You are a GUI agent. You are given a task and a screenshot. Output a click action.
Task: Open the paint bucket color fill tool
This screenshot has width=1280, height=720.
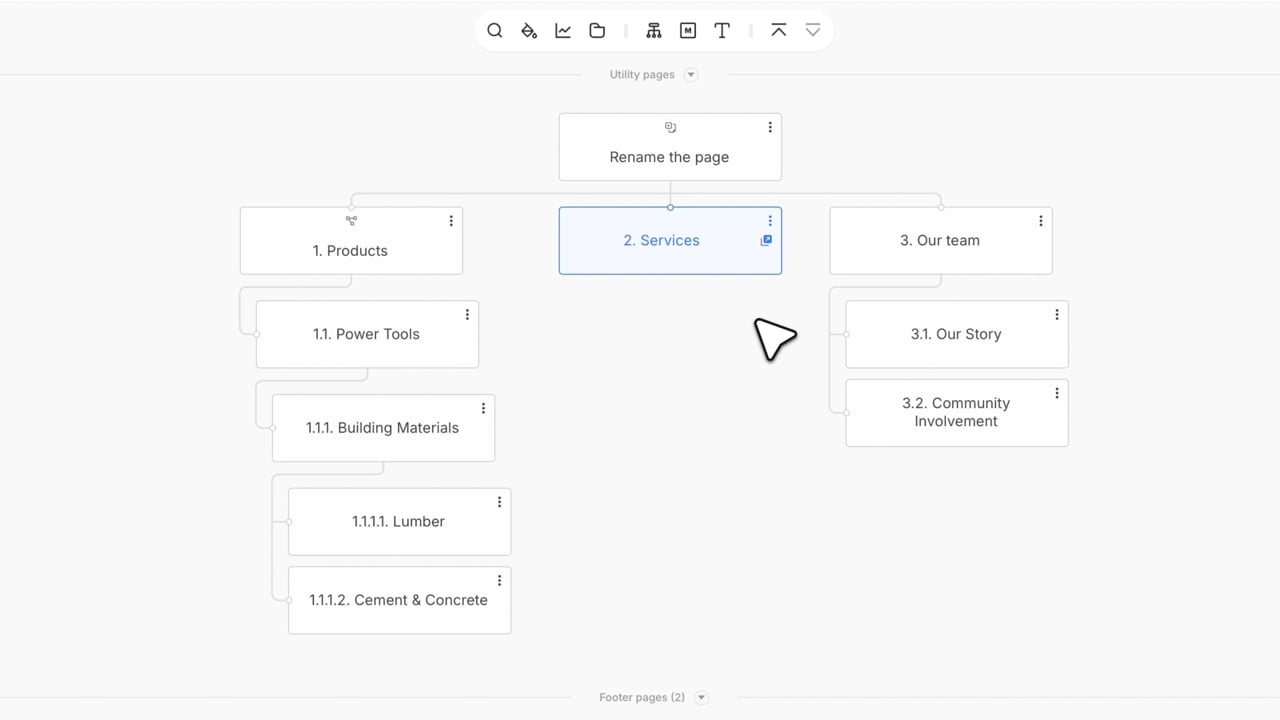point(529,31)
